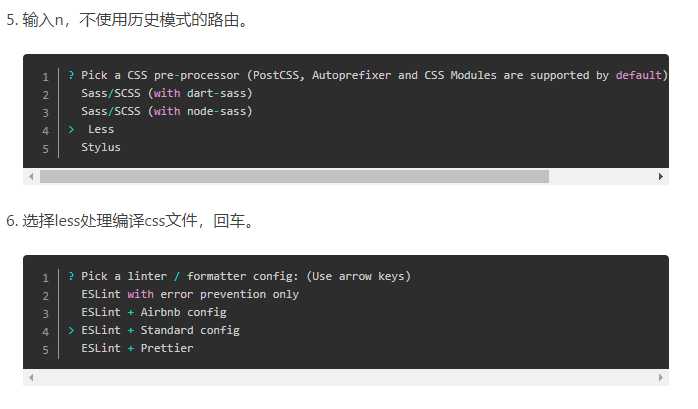Viewport: 698px width, 409px height.
Task: Click the highlighted default keyword in the first code block
Action: tap(639, 75)
